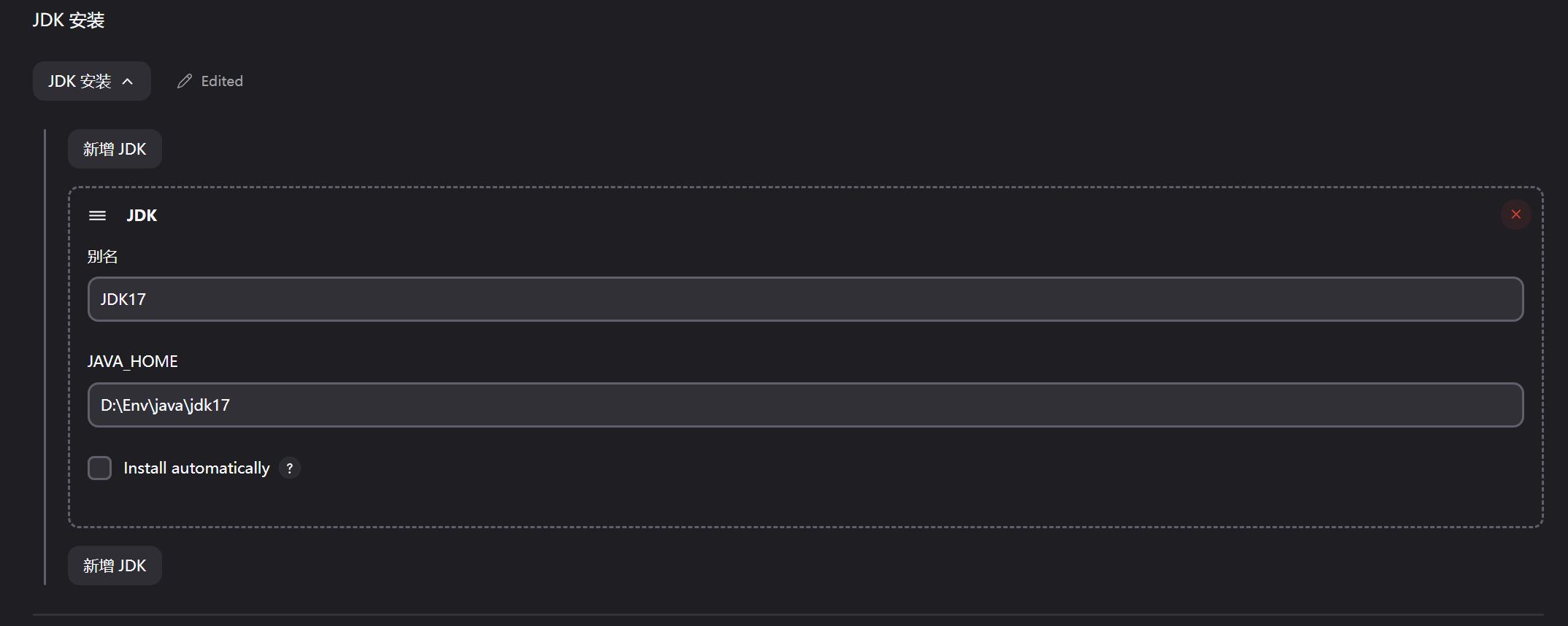The height and width of the screenshot is (626, 1568).
Task: Click the Install automatically label text
Action: [196, 468]
